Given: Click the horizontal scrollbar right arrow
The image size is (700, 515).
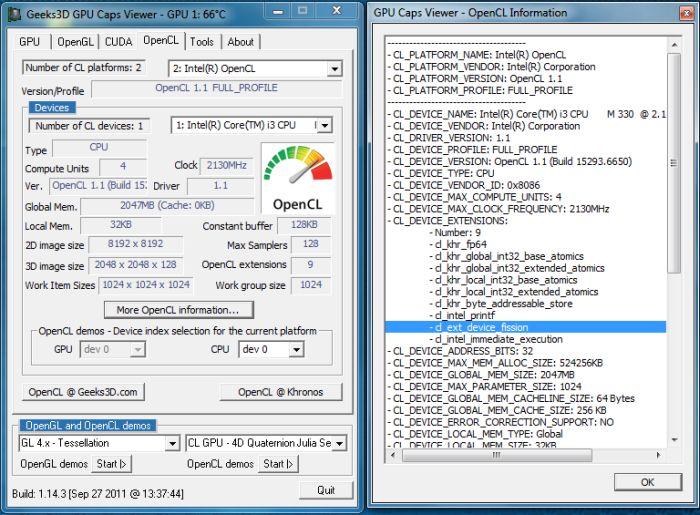Looking at the screenshot, I should pyautogui.click(x=658, y=455).
